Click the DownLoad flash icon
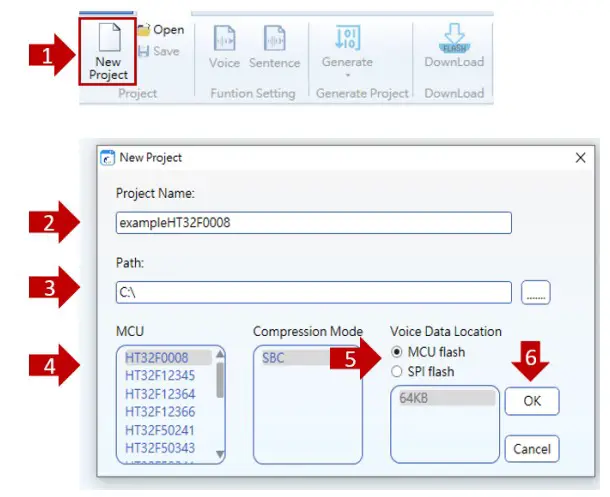Image resolution: width=610 pixels, height=497 pixels. tap(454, 38)
